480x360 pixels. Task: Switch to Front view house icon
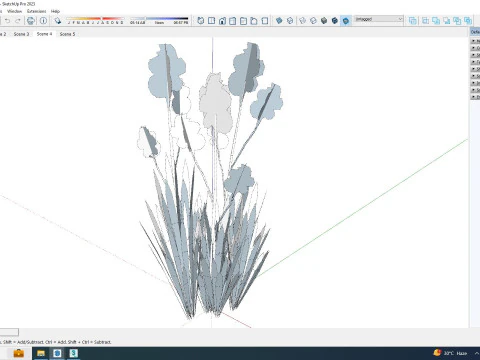coord(222,21)
